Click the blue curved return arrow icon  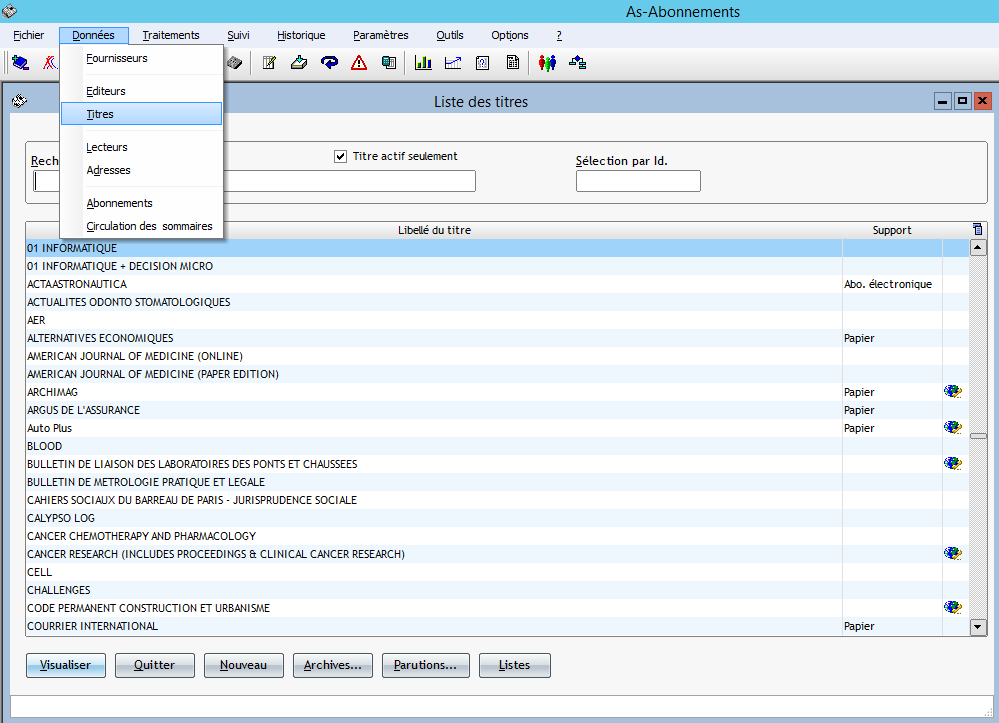[329, 62]
